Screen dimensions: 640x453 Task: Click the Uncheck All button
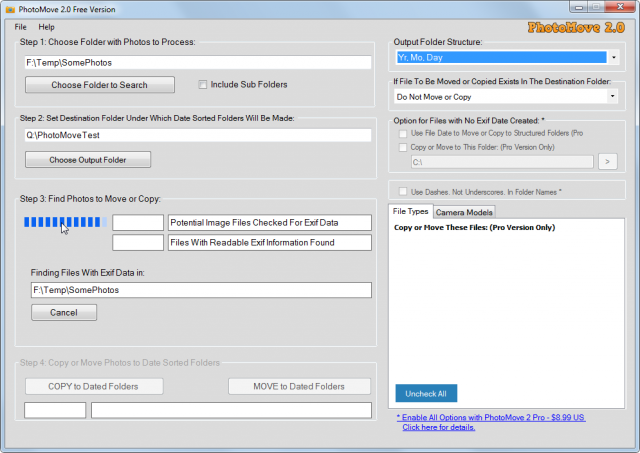(426, 393)
